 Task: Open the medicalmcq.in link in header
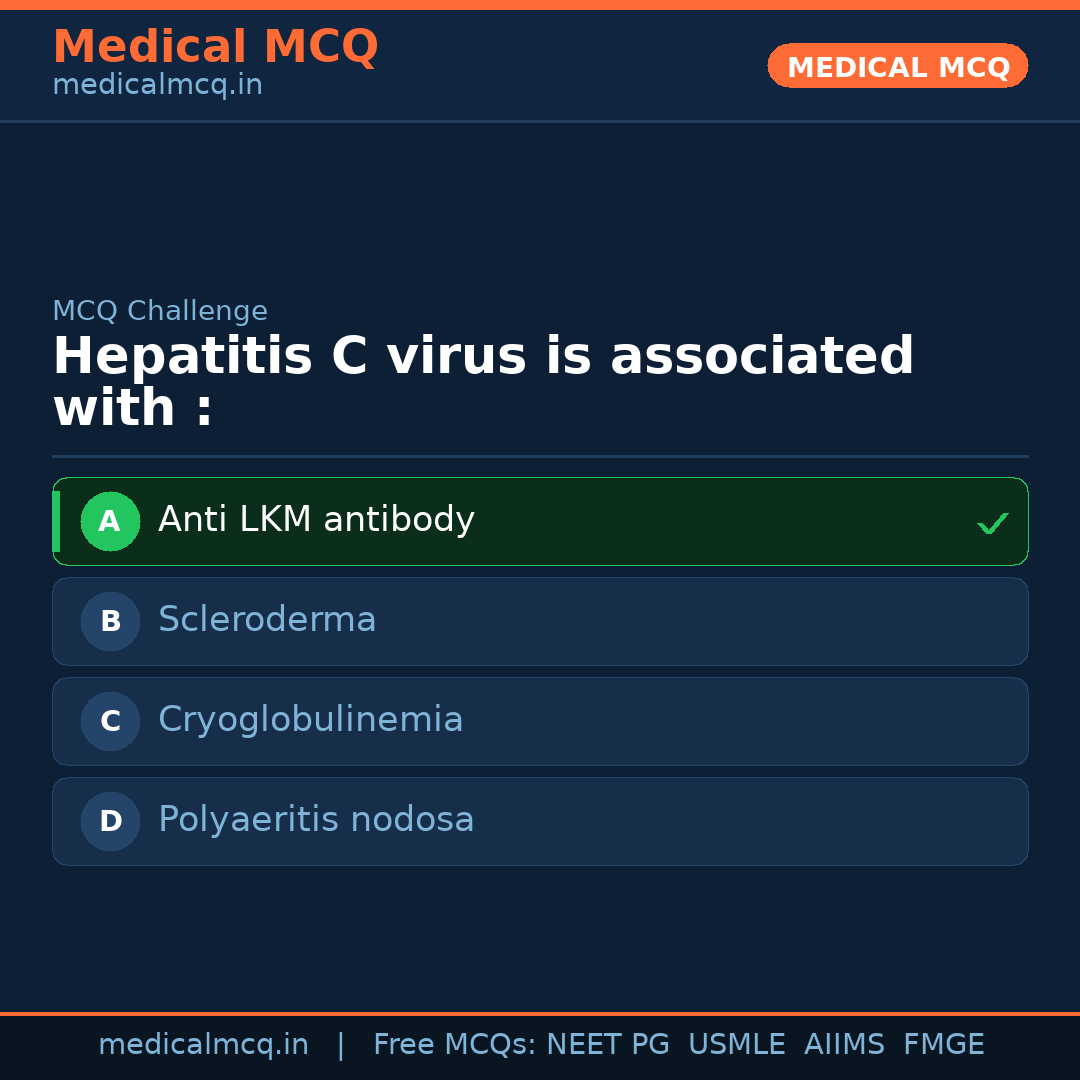pyautogui.click(x=157, y=86)
